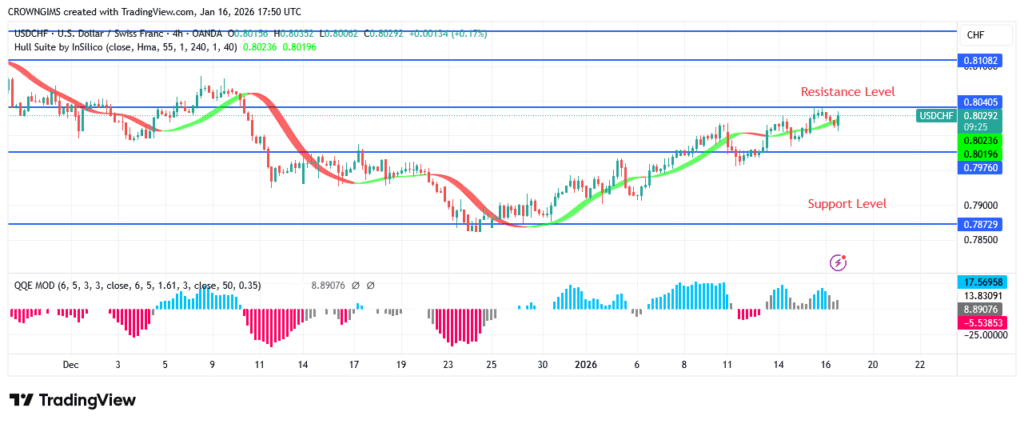Click the 0.78729 support price label
This screenshot has height=424, width=1024.
pos(980,224)
